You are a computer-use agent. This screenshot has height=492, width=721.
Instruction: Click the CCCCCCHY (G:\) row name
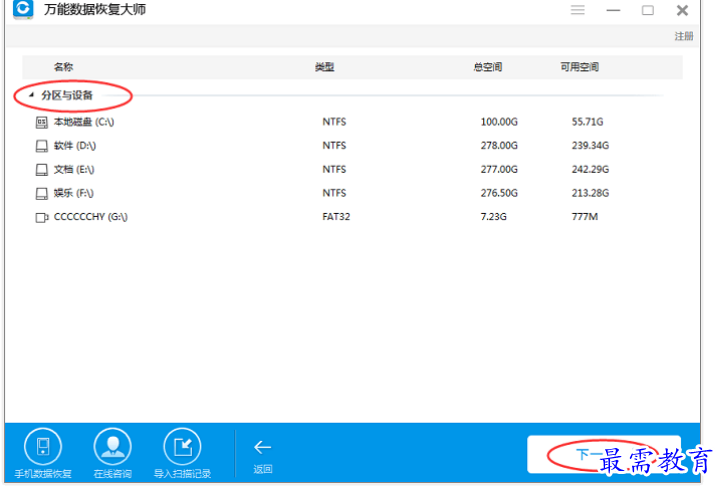tap(91, 217)
